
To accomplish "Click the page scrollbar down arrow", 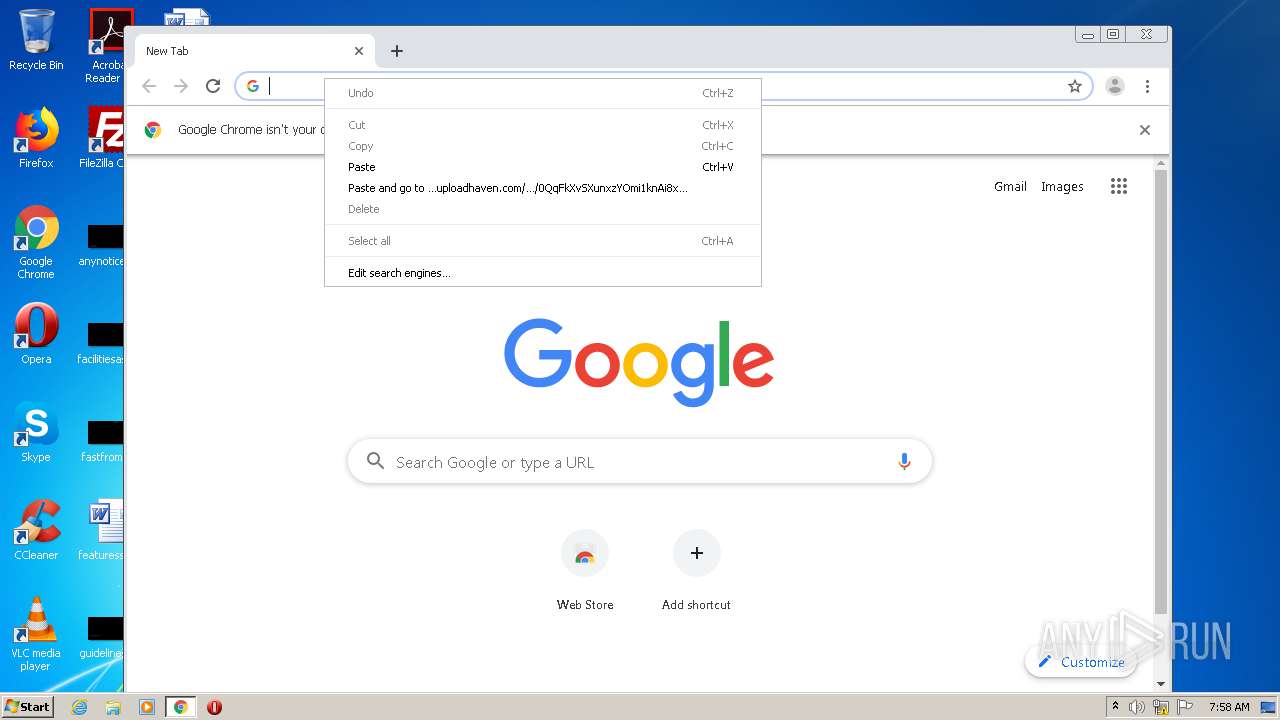I will tap(1161, 684).
